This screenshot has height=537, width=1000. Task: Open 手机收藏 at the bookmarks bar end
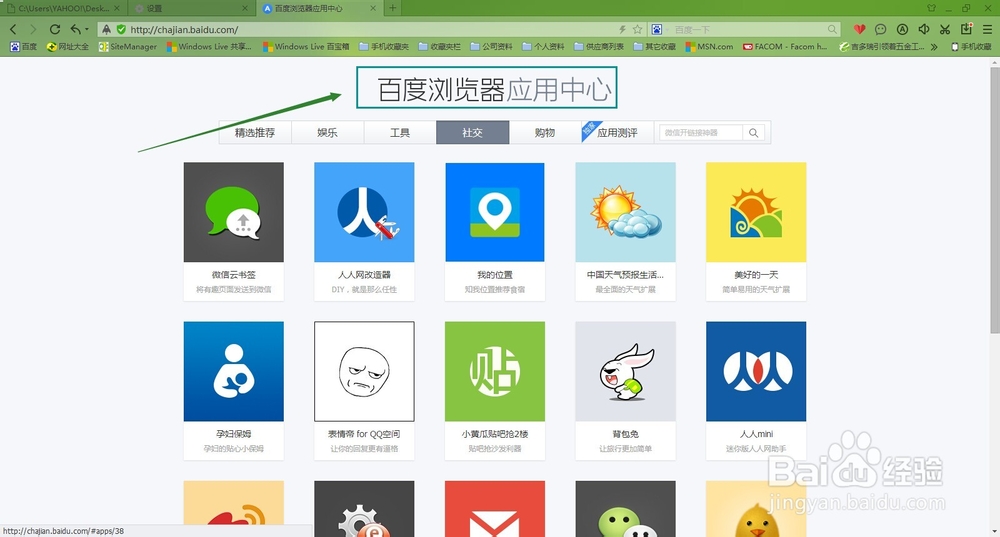click(x=971, y=47)
